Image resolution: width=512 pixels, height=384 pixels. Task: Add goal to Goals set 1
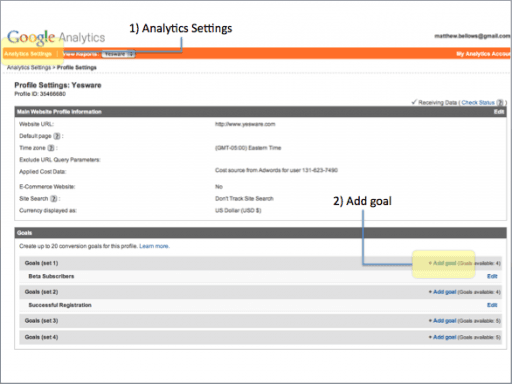click(x=445, y=263)
